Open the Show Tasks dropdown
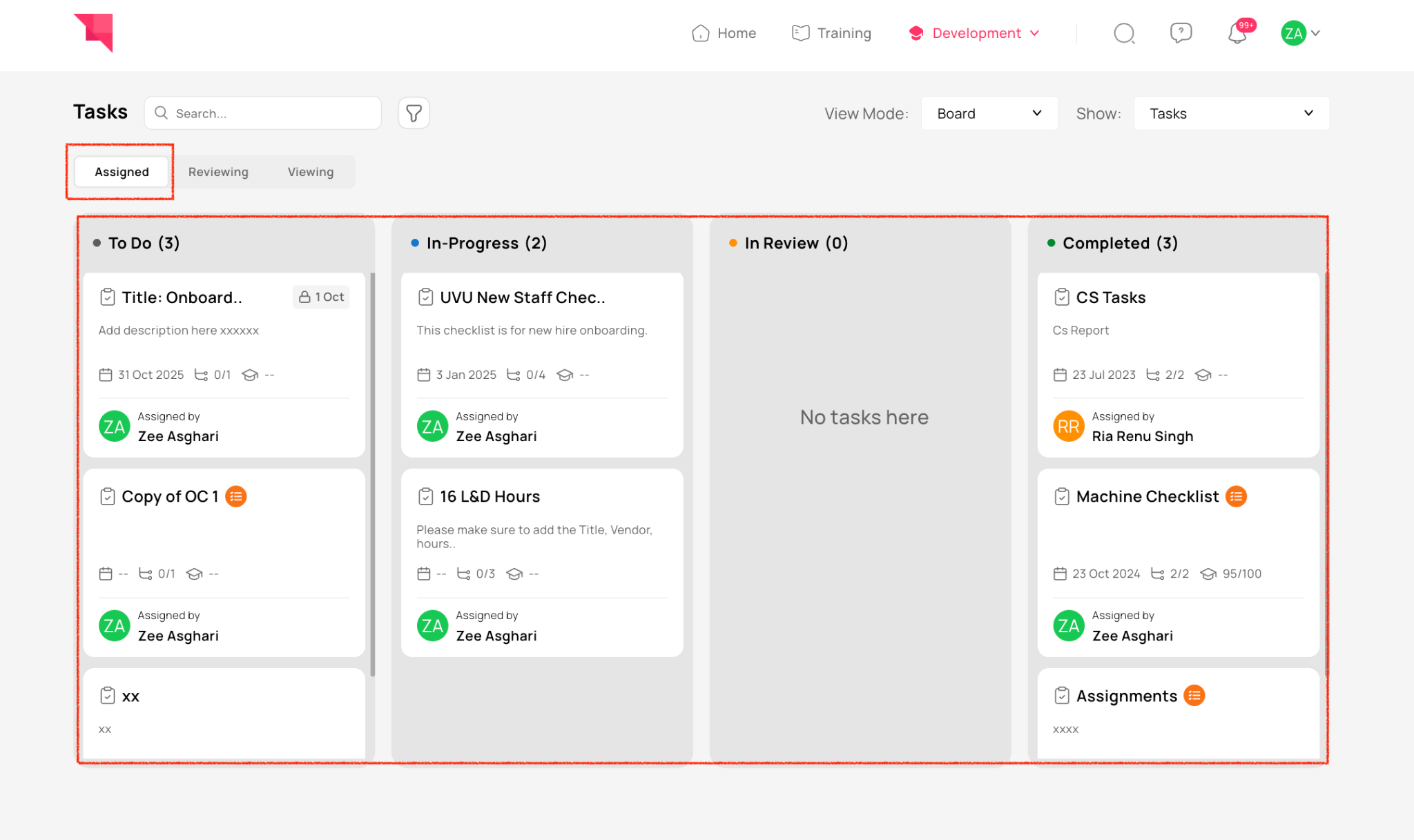 tap(1231, 113)
